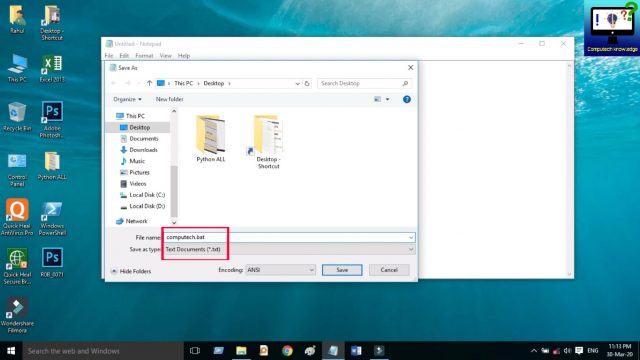Launch Quick Heal AntiVirus Pro shortcut
This screenshot has height=360, width=640.
pyautogui.click(x=17, y=217)
